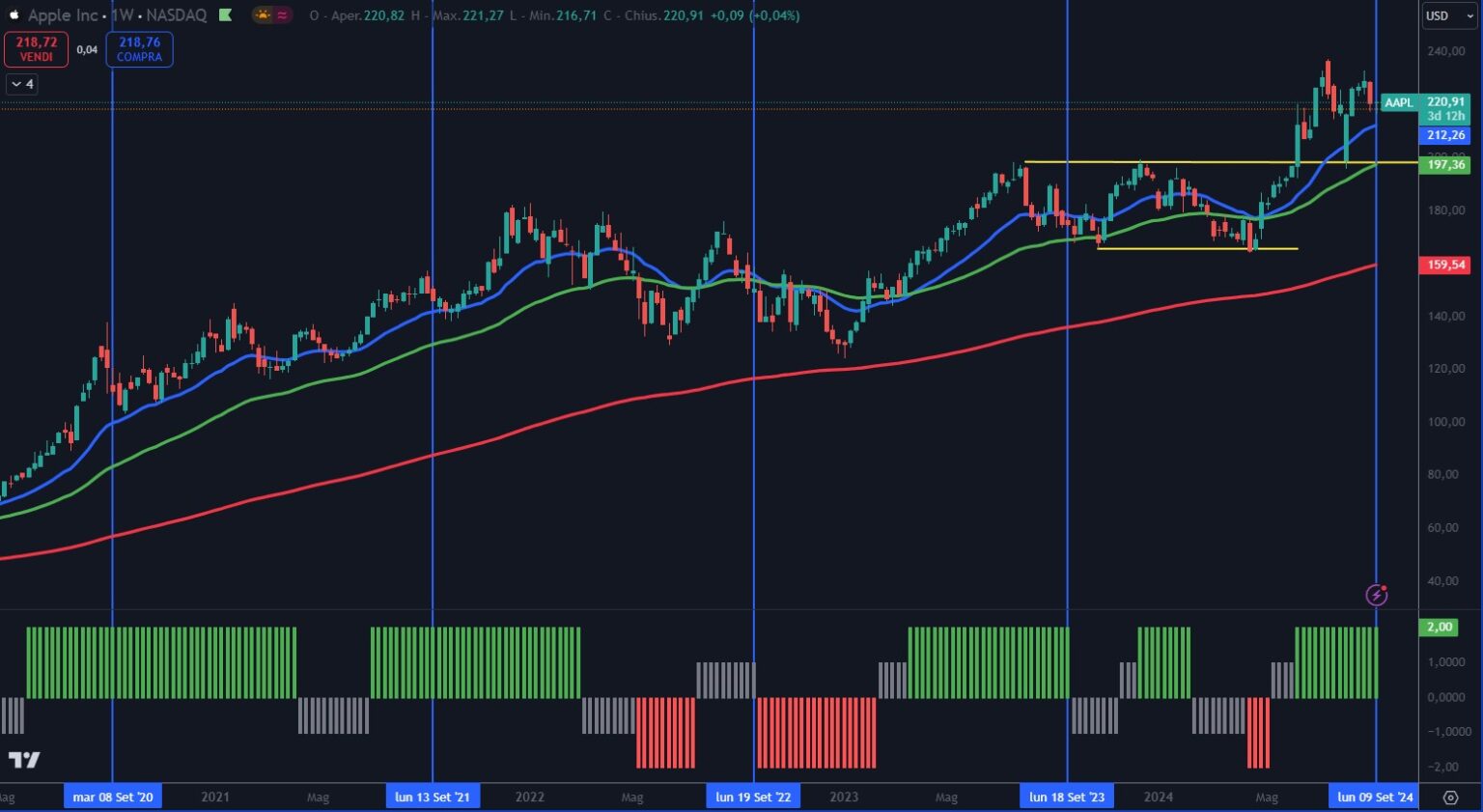
Task: Click the green flag icon beside NASDAQ
Action: pyautogui.click(x=225, y=15)
